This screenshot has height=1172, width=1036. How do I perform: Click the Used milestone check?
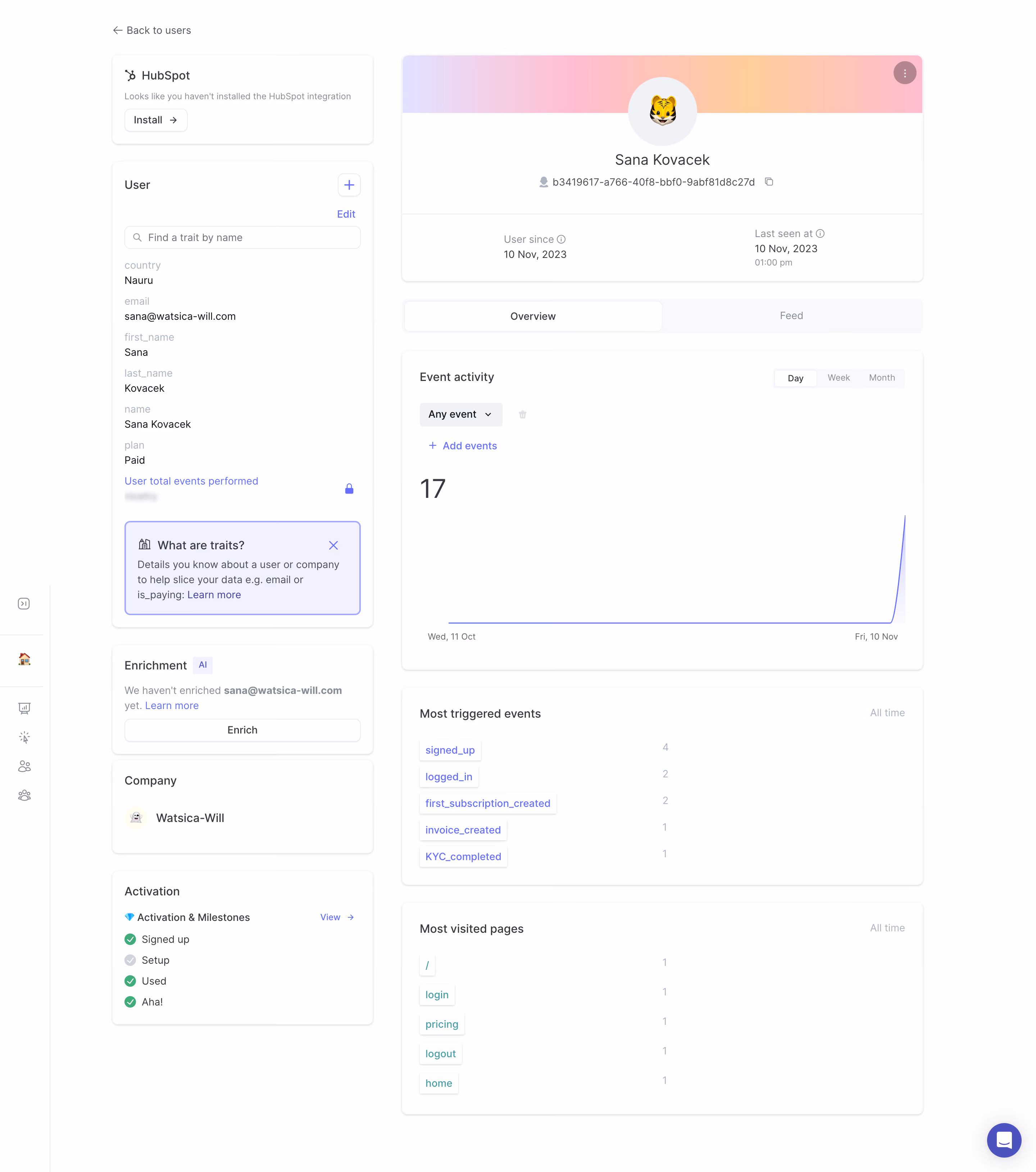click(130, 981)
